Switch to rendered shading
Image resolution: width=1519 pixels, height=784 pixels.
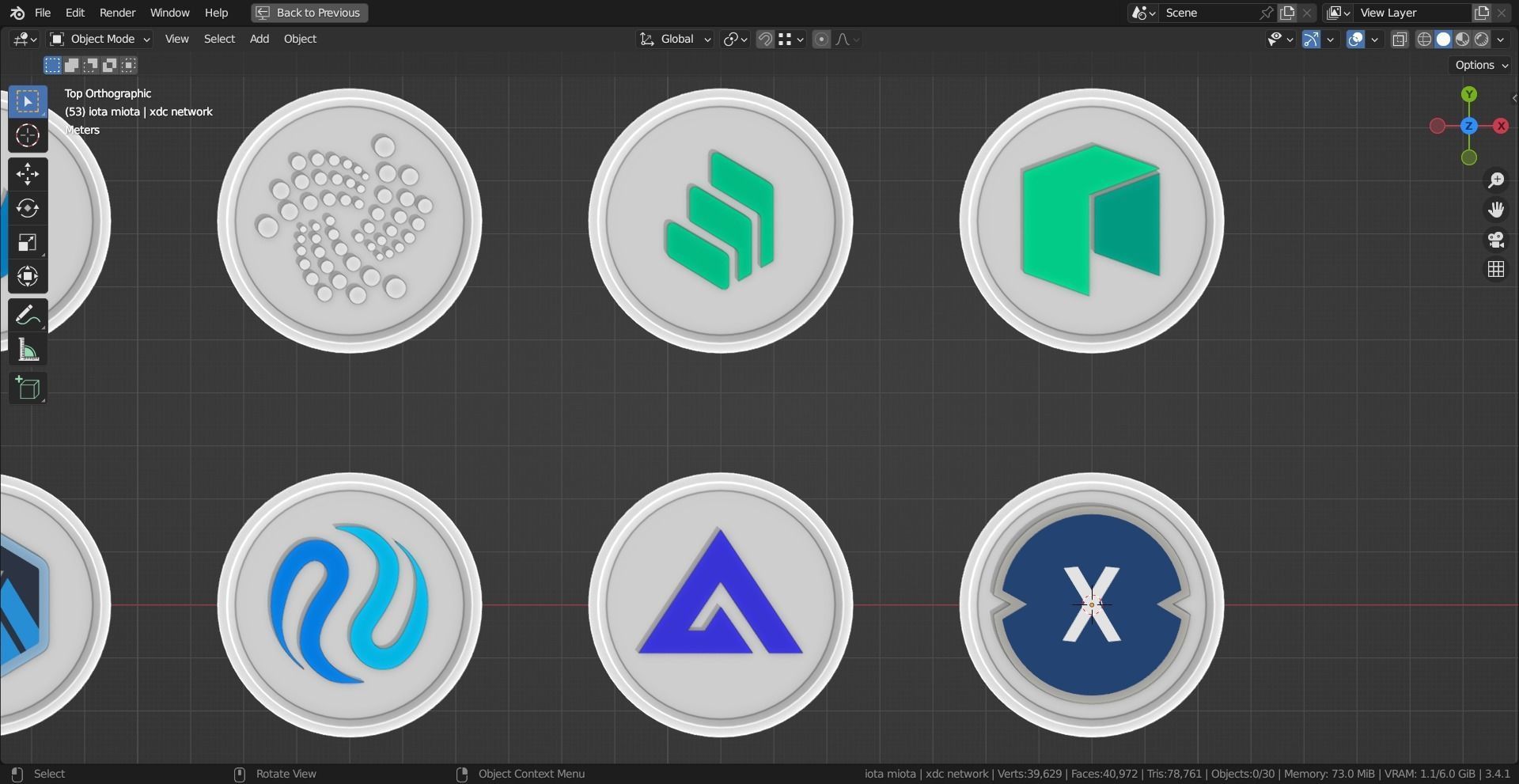[x=1481, y=39]
